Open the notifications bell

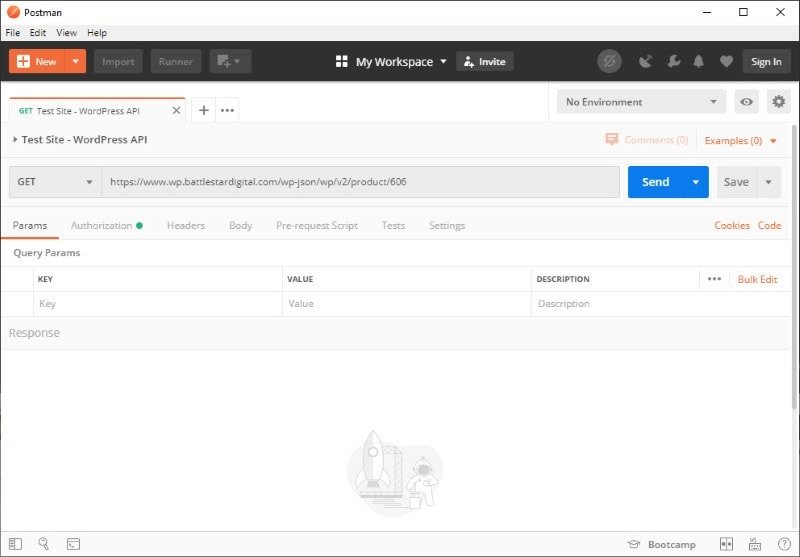[x=698, y=61]
